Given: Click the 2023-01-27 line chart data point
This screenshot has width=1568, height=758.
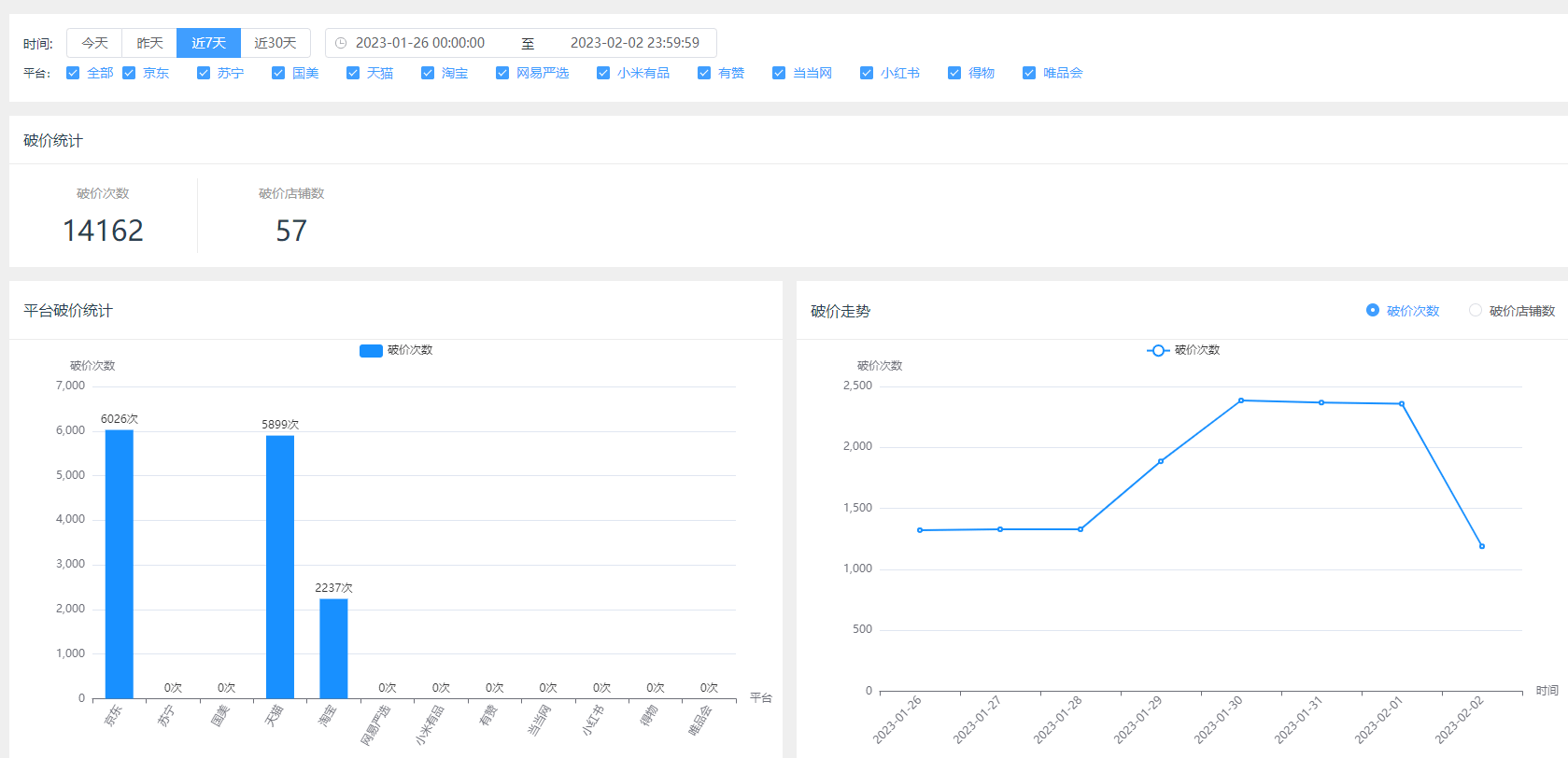Looking at the screenshot, I should tap(1000, 529).
